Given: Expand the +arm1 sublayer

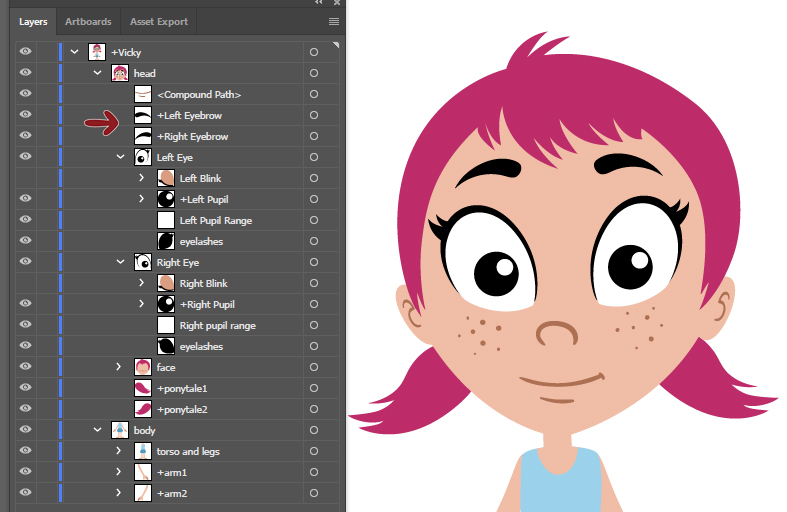Looking at the screenshot, I should coord(120,473).
